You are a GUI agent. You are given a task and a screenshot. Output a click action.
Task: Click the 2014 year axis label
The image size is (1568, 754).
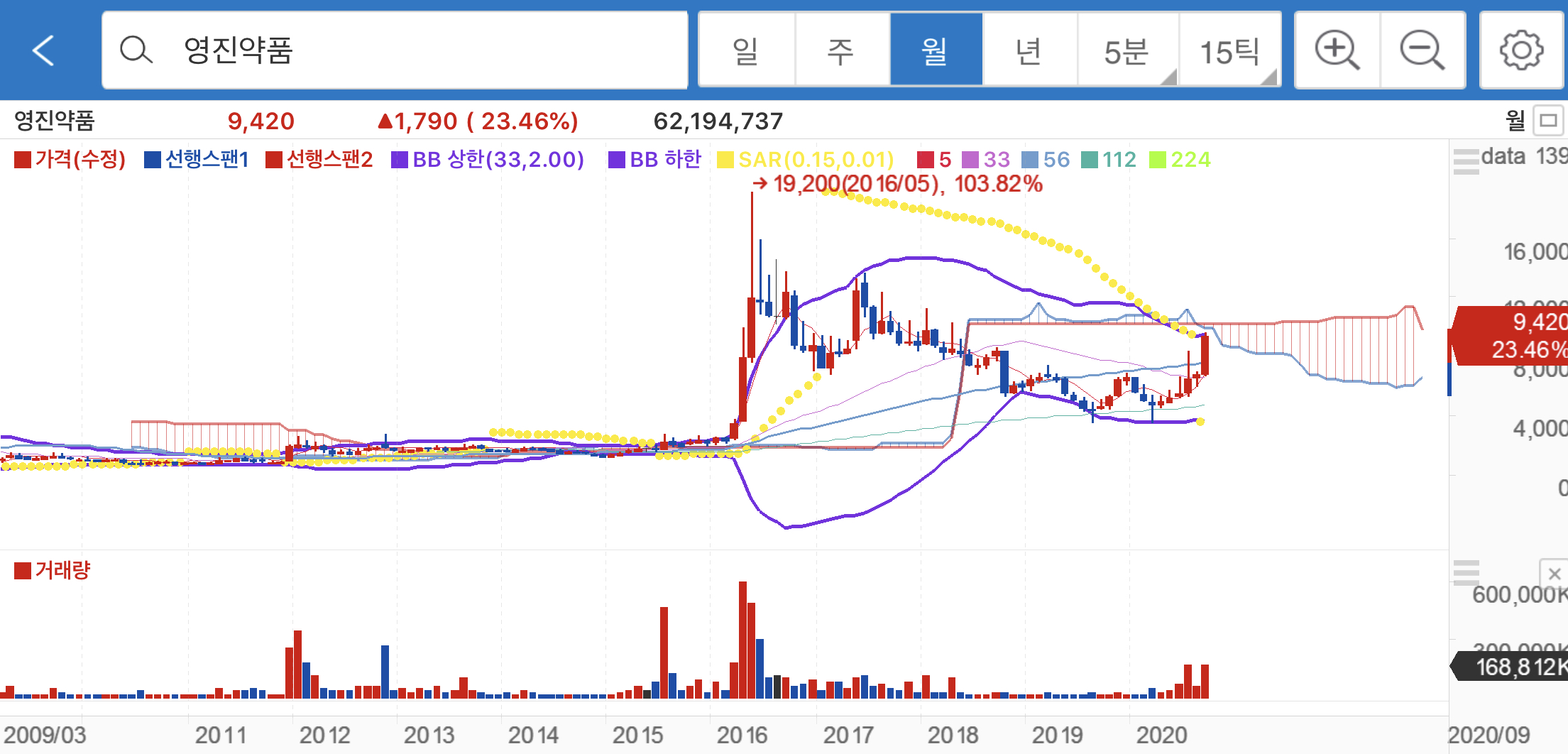(x=533, y=735)
